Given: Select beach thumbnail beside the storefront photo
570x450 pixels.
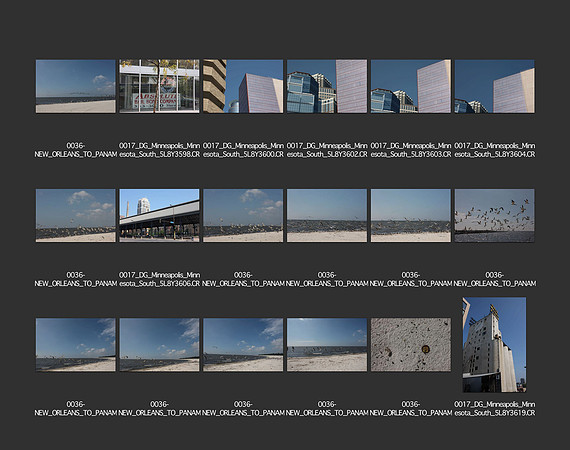Looking at the screenshot, I should (76, 86).
